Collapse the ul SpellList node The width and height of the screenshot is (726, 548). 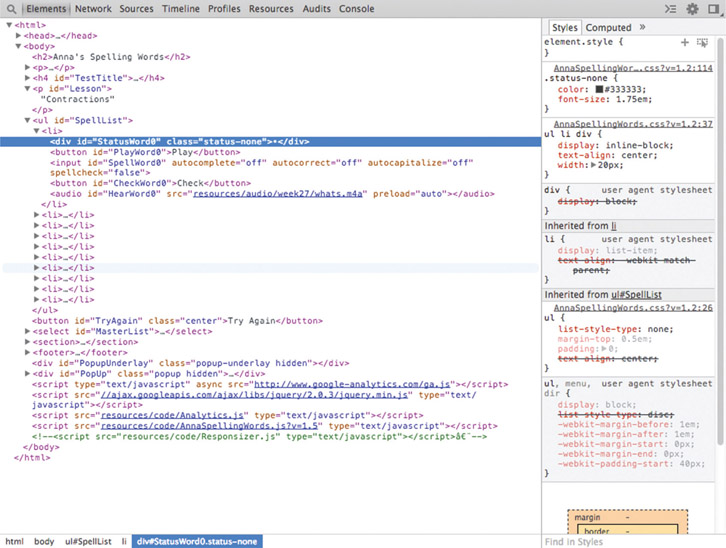[29, 120]
